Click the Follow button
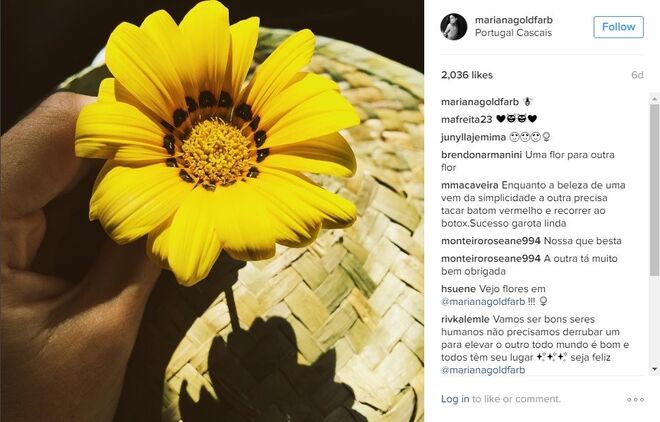Image resolution: width=660 pixels, height=422 pixels. click(x=618, y=27)
